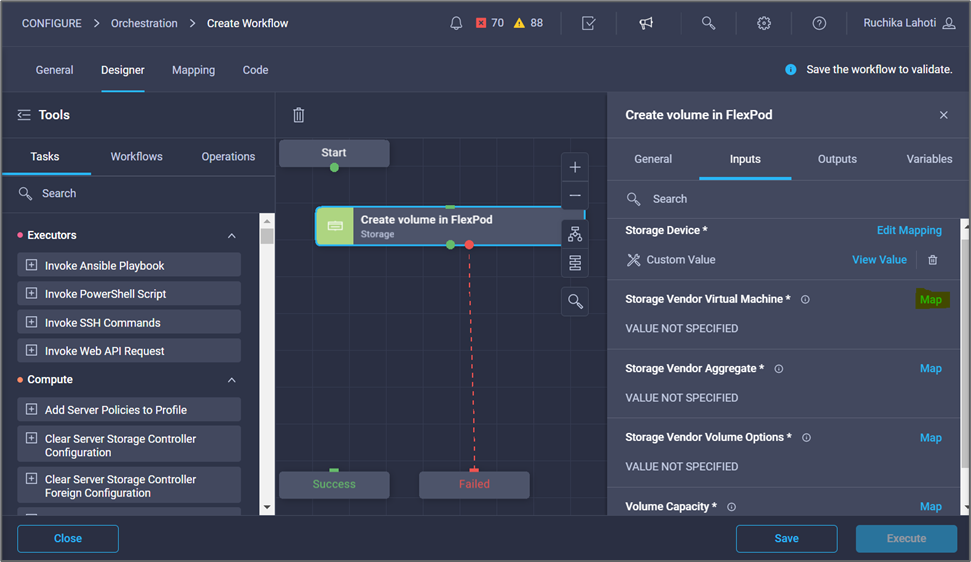Image resolution: width=971 pixels, height=562 pixels.
Task: Open the announcements megaphone icon
Action: point(646,23)
